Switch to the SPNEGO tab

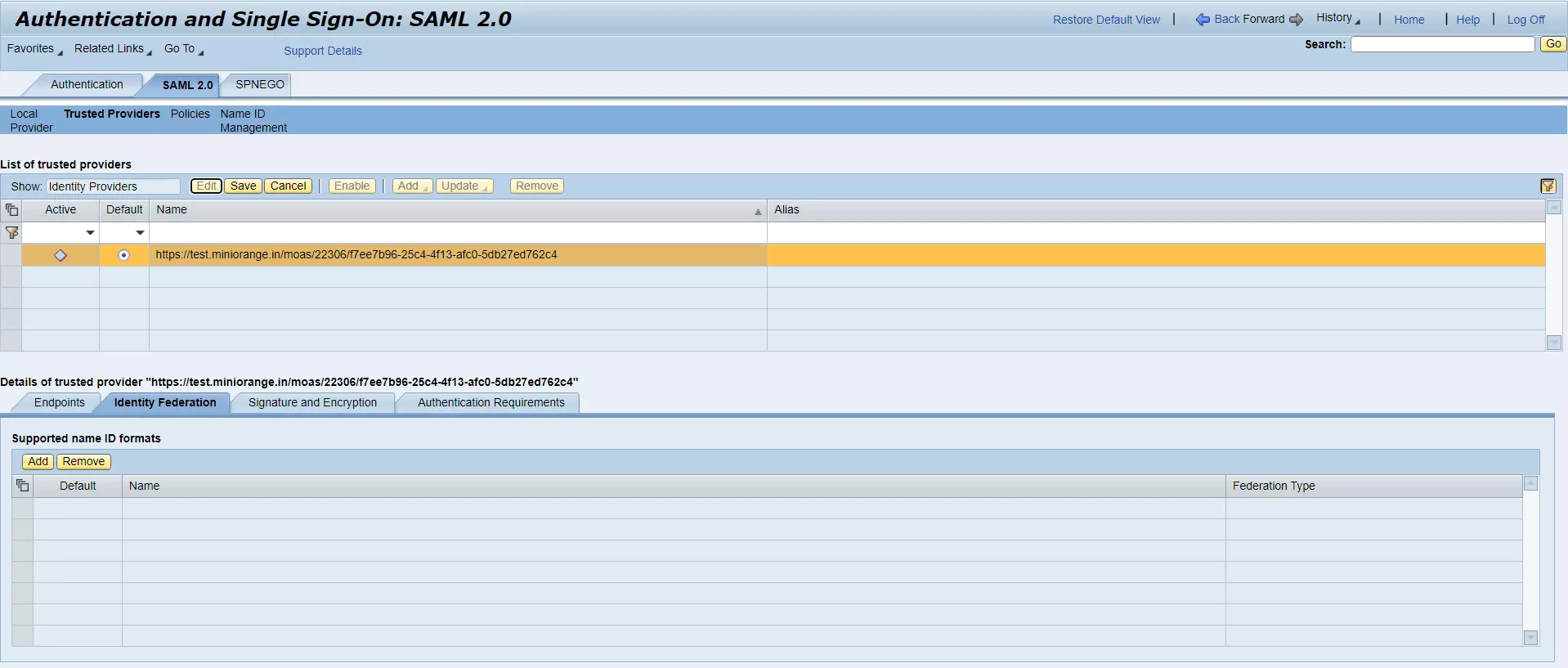[x=260, y=84]
